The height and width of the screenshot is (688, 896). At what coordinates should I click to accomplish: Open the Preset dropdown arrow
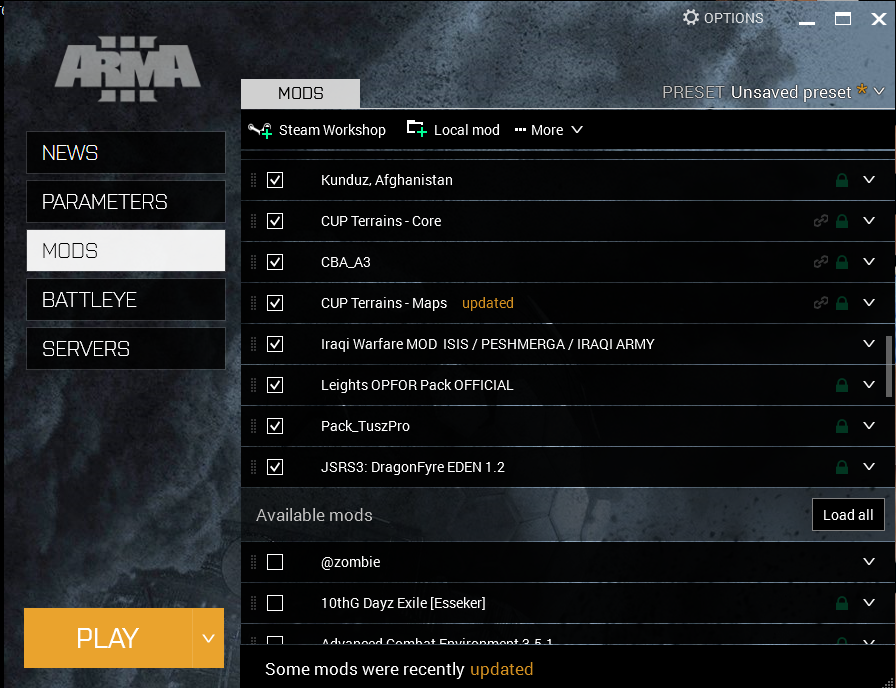click(879, 92)
